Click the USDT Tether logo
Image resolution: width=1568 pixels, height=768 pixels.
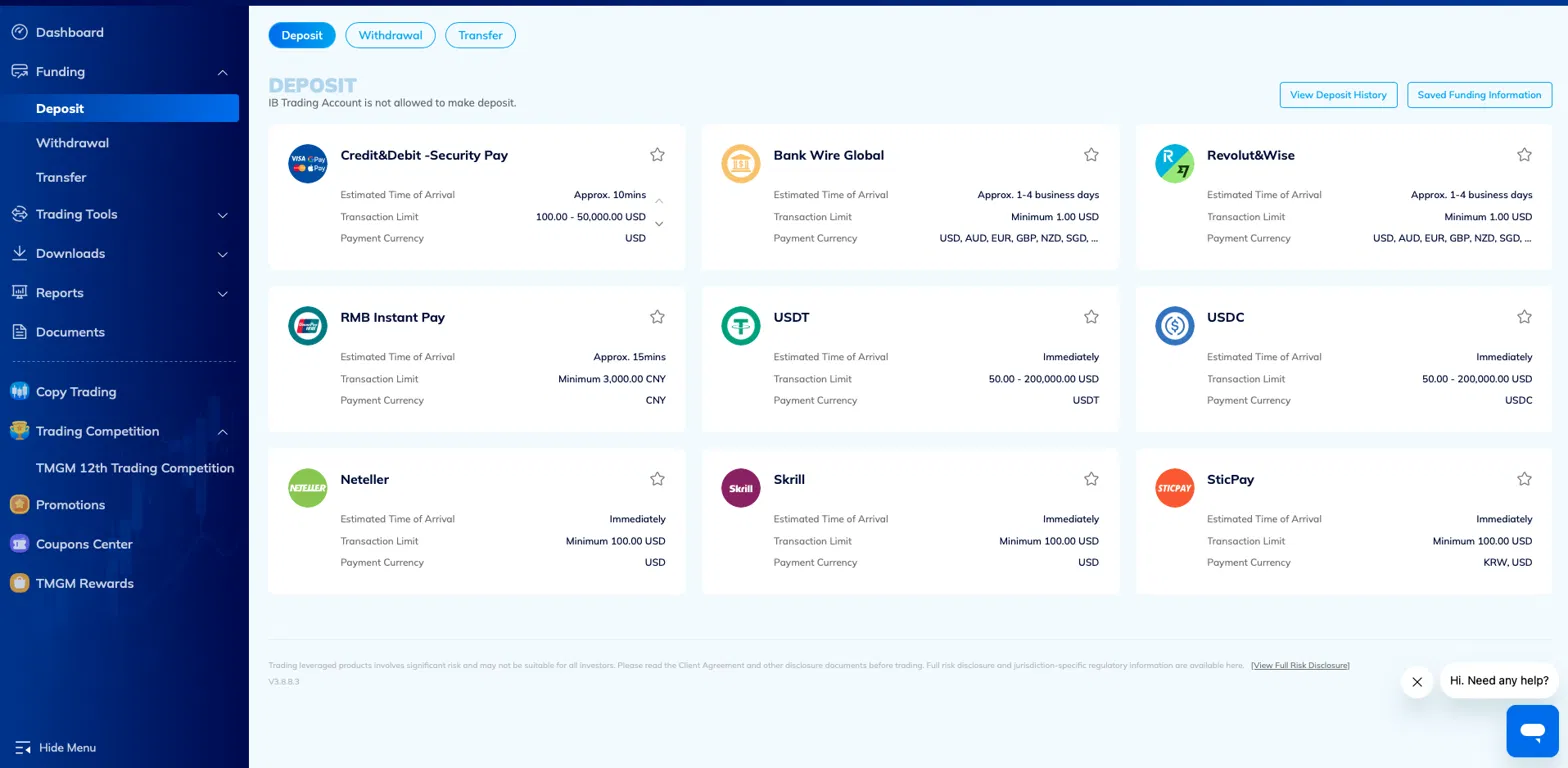(741, 326)
